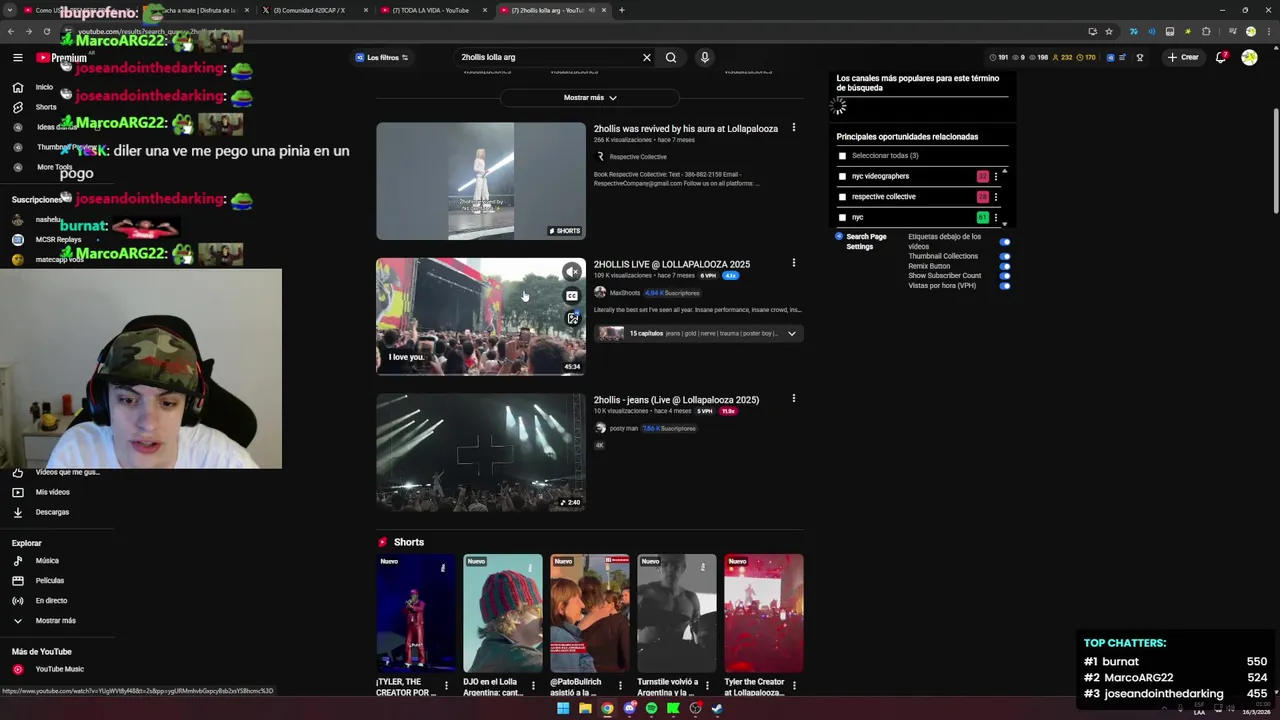Open 'YouTube Music' sidebar link

(x=59, y=669)
